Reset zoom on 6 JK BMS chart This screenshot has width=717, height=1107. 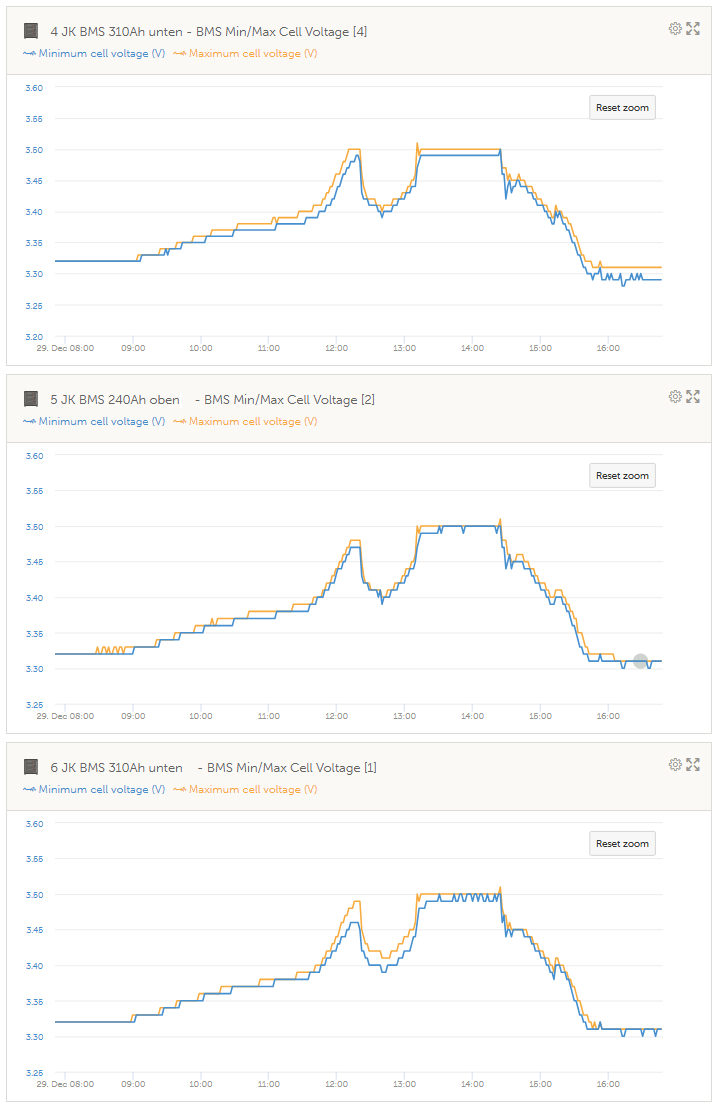(x=622, y=844)
